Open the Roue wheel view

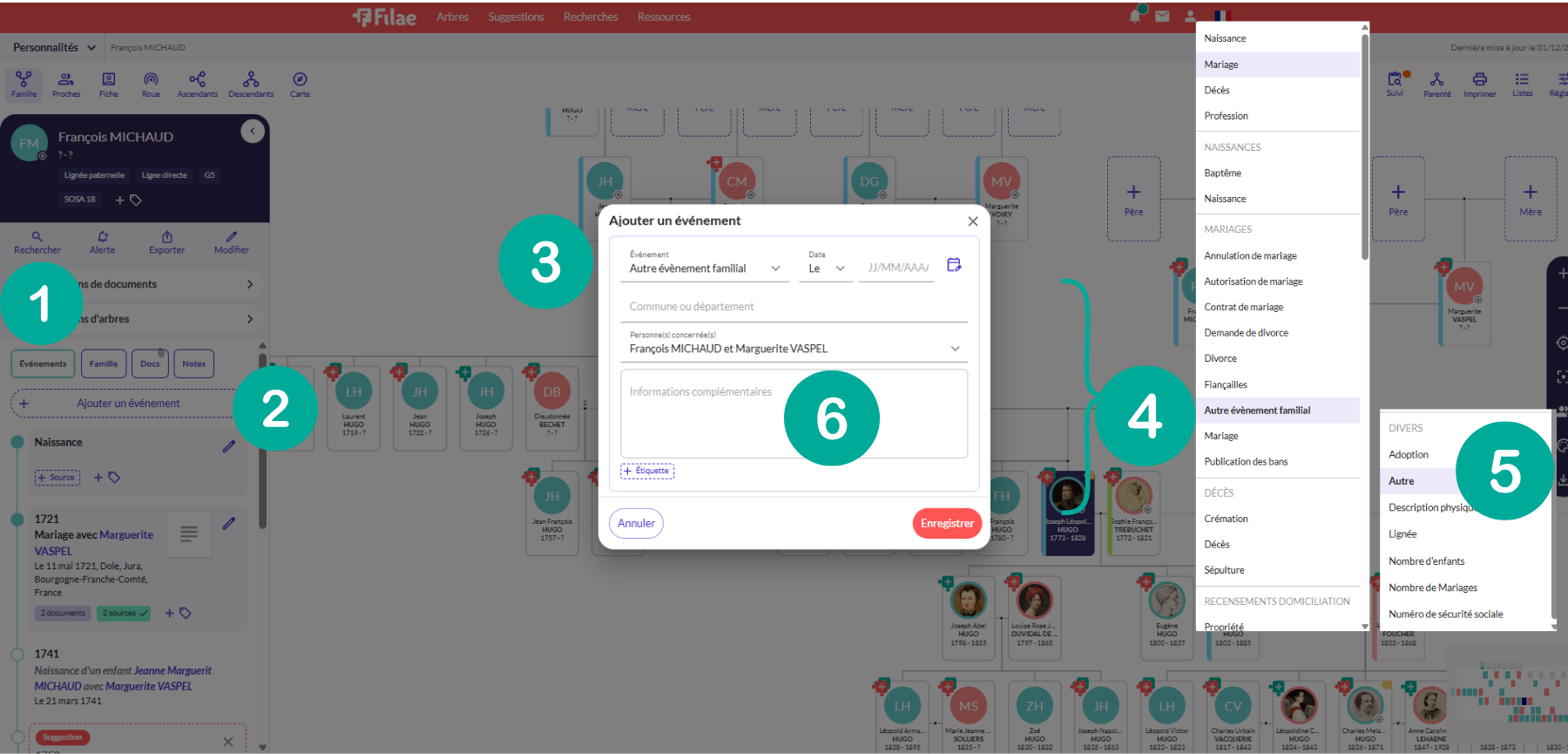click(x=151, y=84)
